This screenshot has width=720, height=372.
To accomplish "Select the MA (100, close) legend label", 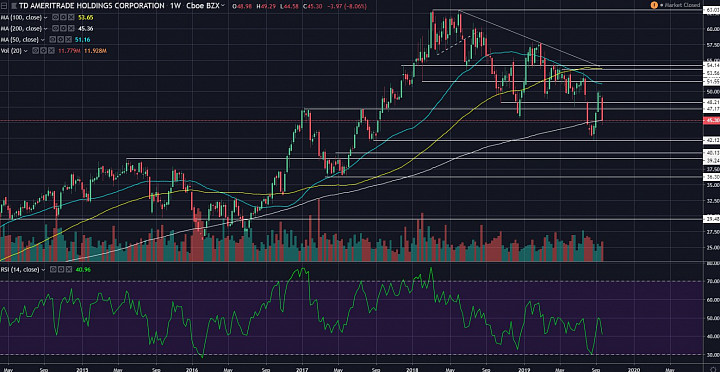I will (21, 17).
